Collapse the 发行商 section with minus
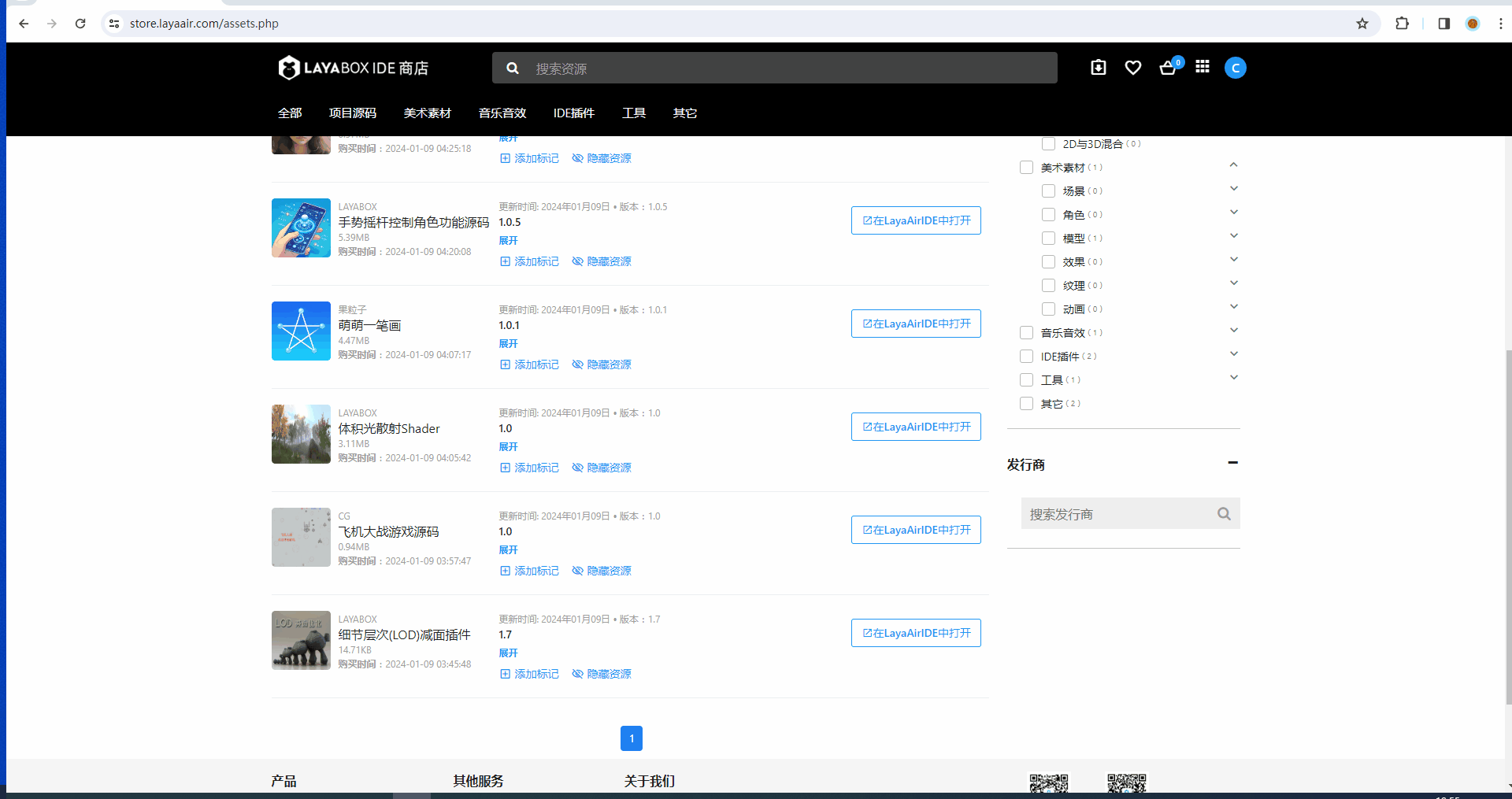The width and height of the screenshot is (1512, 799). pos(1232,463)
